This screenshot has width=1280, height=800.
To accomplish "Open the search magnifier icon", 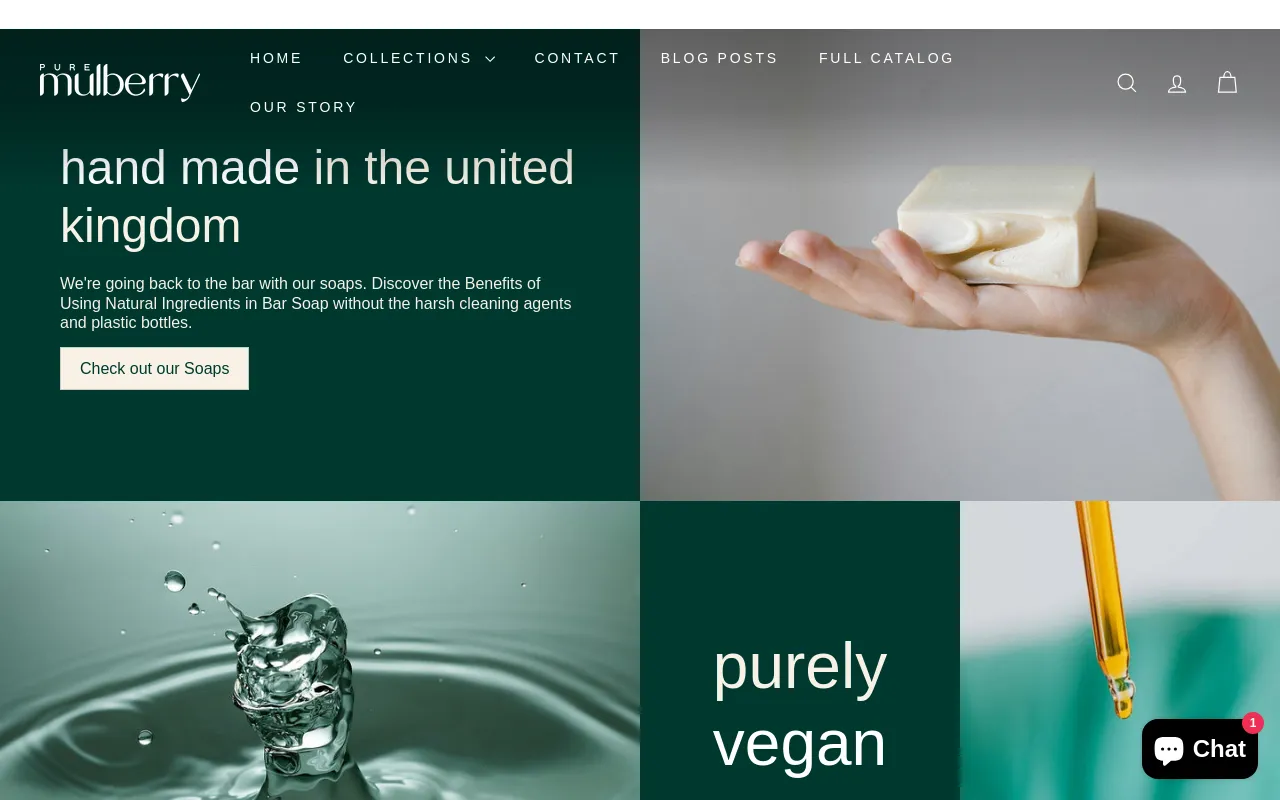I will click(1127, 83).
